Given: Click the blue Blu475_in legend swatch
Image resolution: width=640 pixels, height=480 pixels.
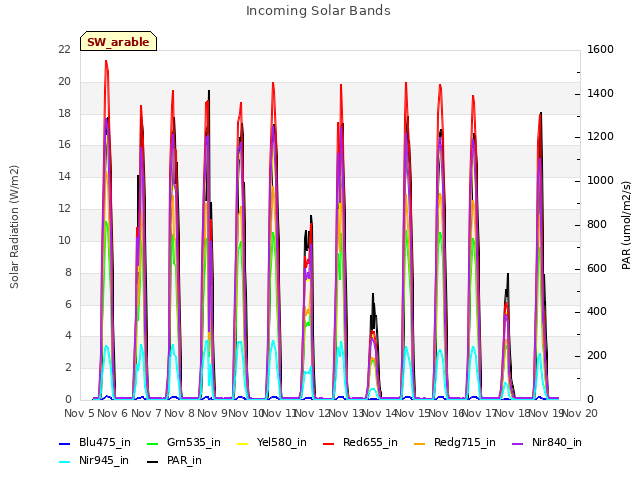Looking at the screenshot, I should [65, 444].
